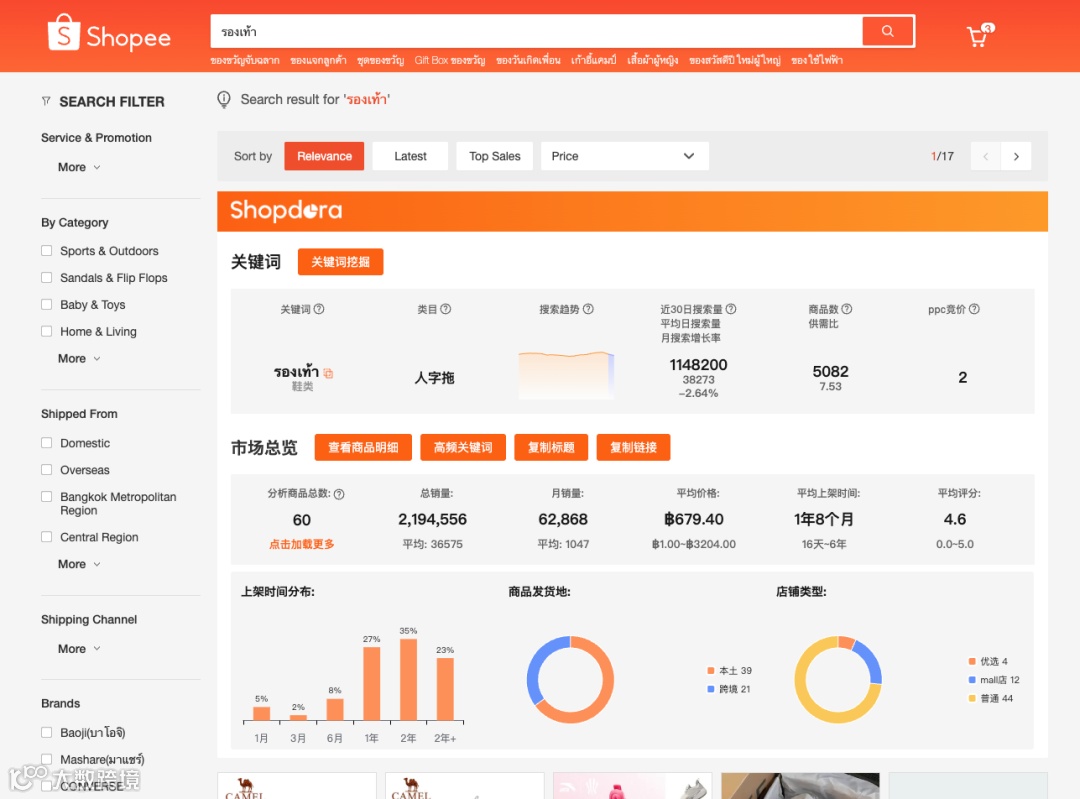Check the Sandals & Flip Flops category

(47, 278)
